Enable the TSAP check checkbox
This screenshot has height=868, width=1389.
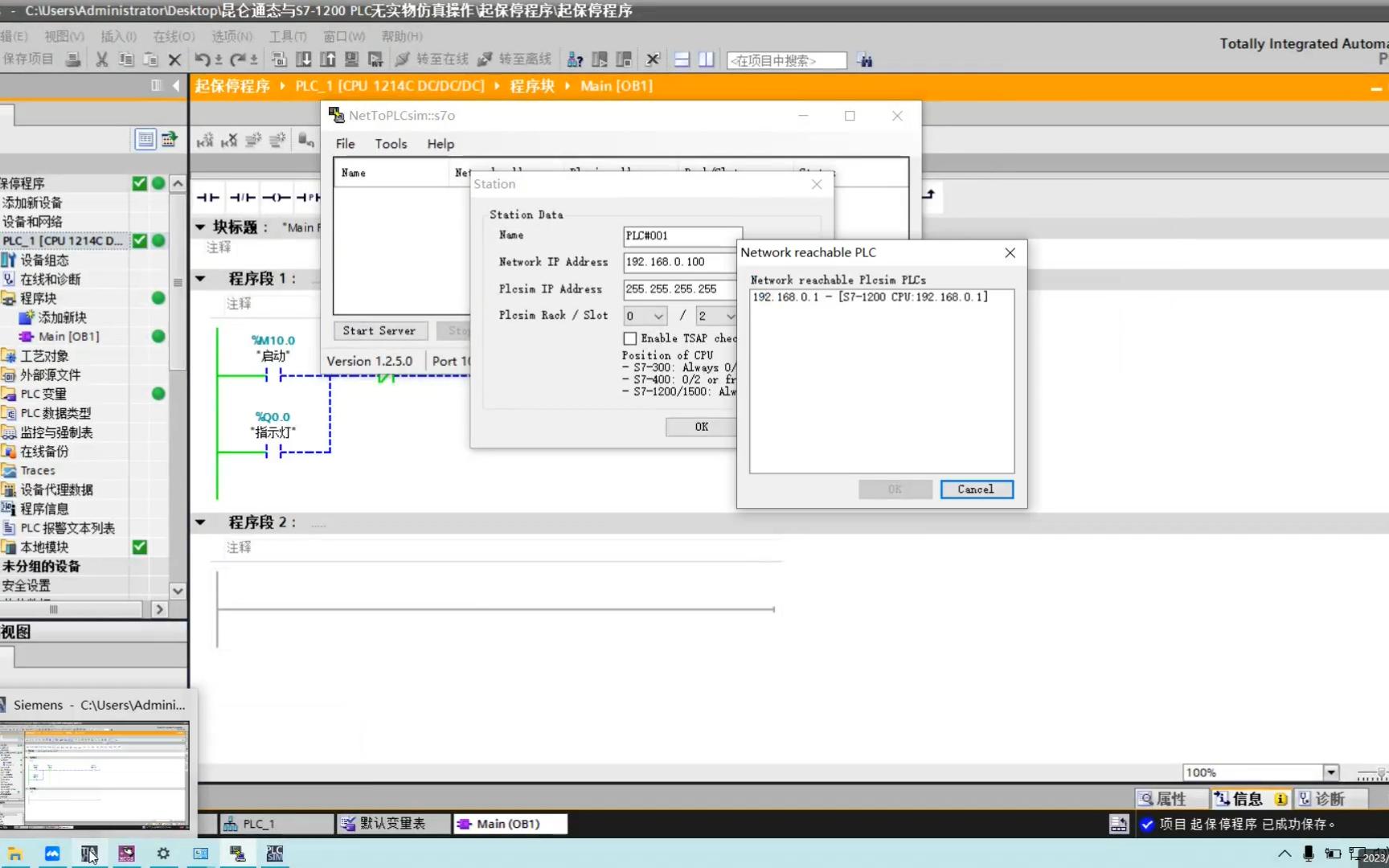[630, 339]
